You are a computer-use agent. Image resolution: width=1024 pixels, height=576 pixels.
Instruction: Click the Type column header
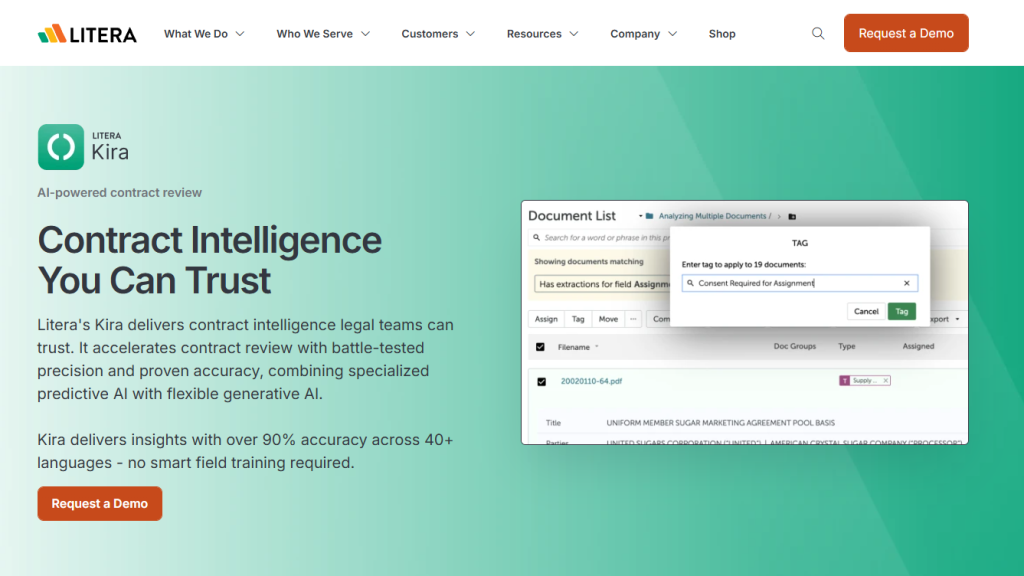(846, 347)
